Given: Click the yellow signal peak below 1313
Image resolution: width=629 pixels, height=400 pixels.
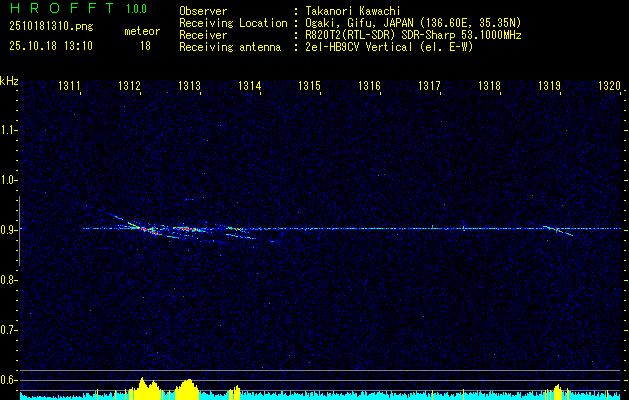Looking at the screenshot, I should click(187, 388).
